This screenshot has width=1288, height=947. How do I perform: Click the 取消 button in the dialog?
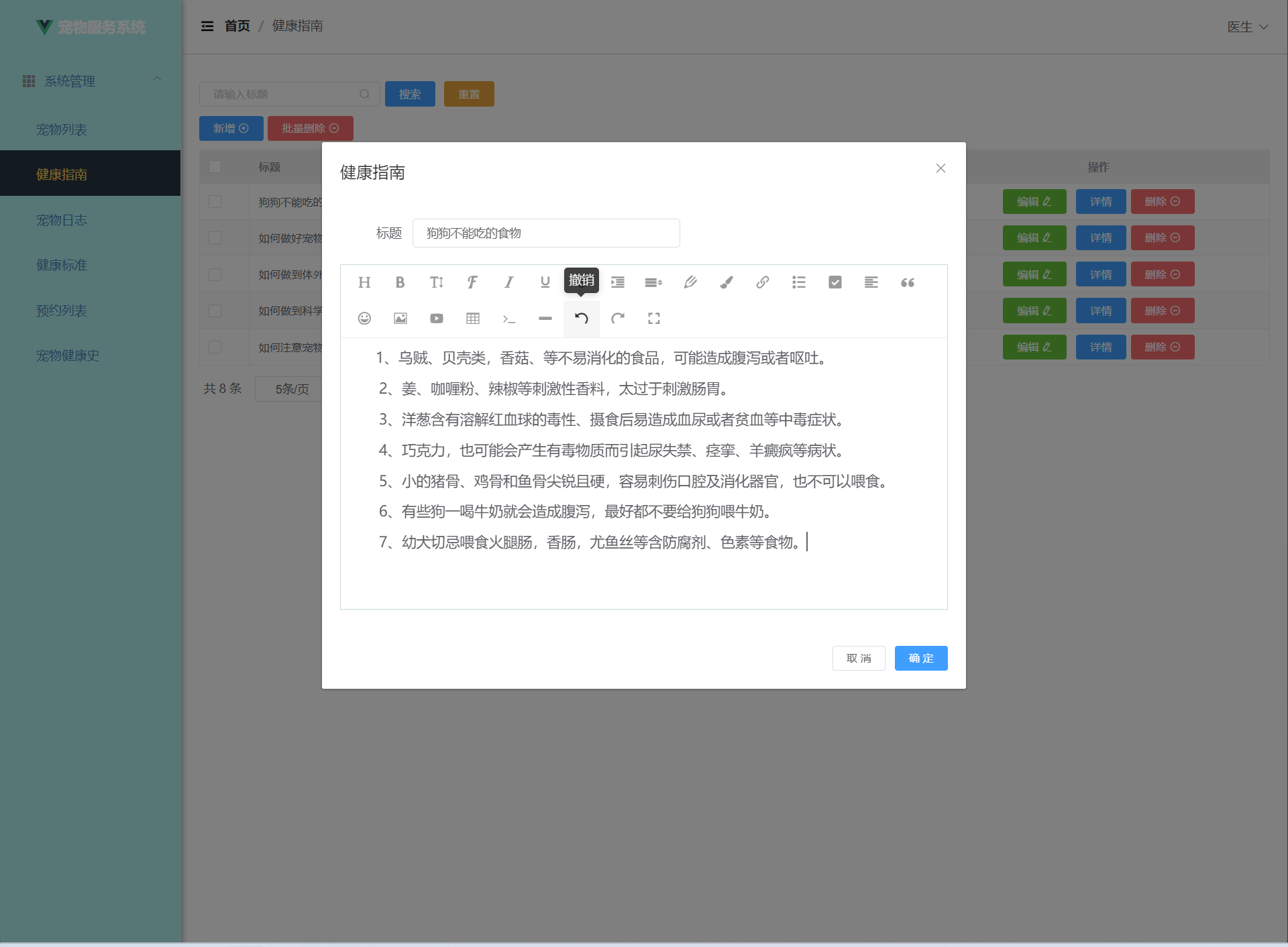pyautogui.click(x=858, y=658)
